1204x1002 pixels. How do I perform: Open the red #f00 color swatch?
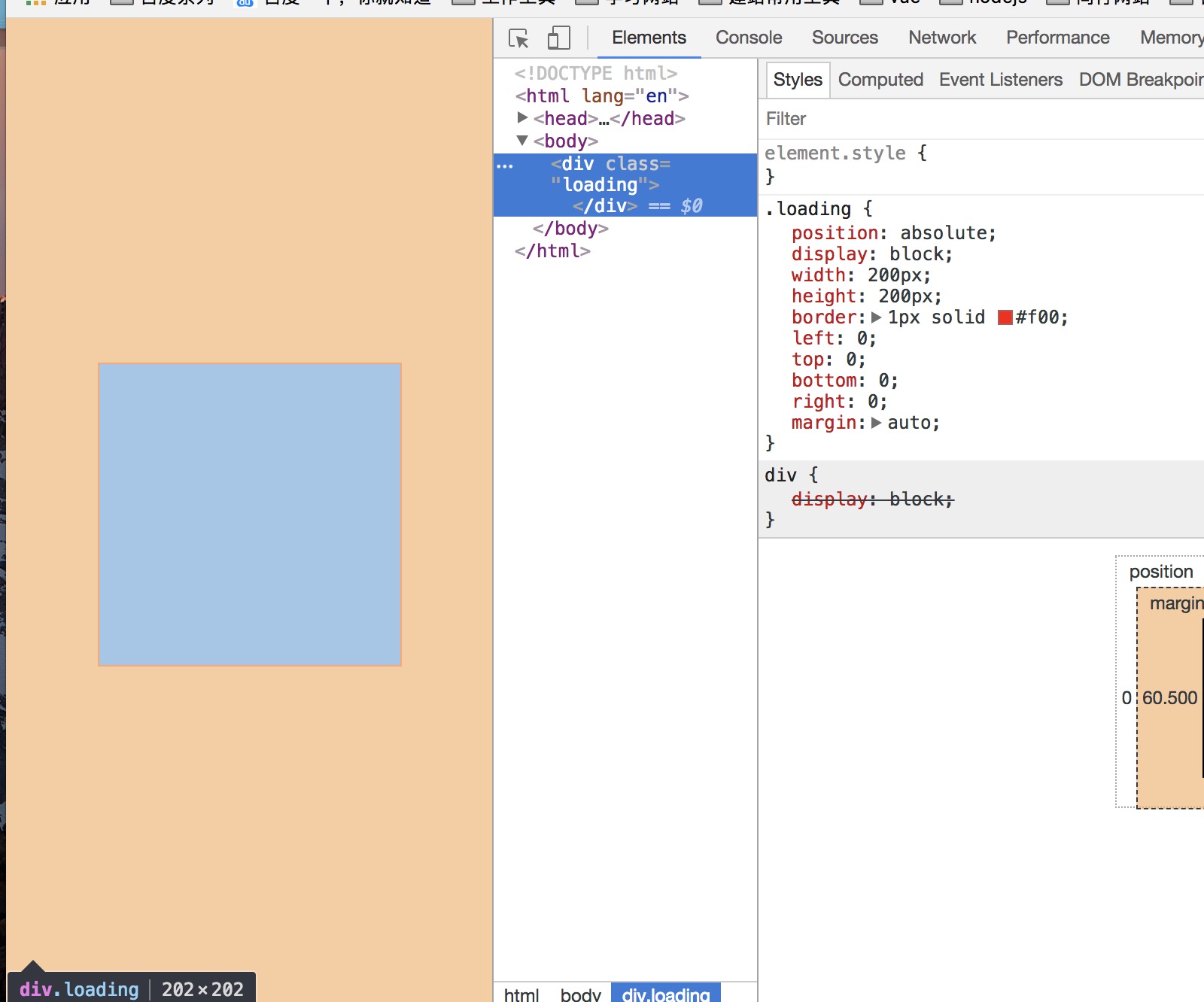pos(1005,317)
